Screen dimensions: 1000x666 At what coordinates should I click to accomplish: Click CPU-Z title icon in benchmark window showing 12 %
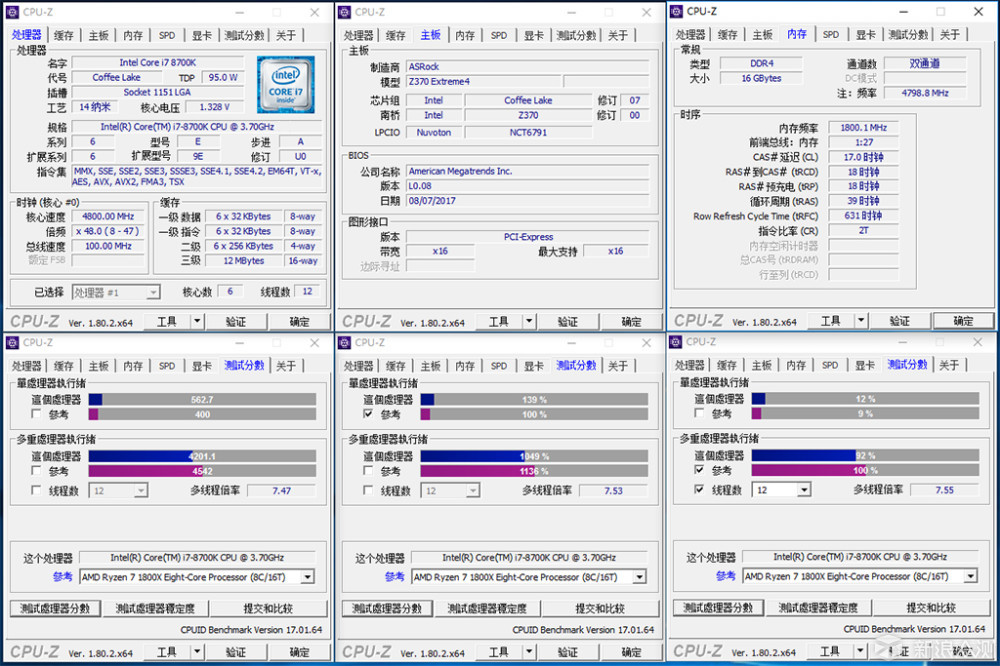(676, 343)
